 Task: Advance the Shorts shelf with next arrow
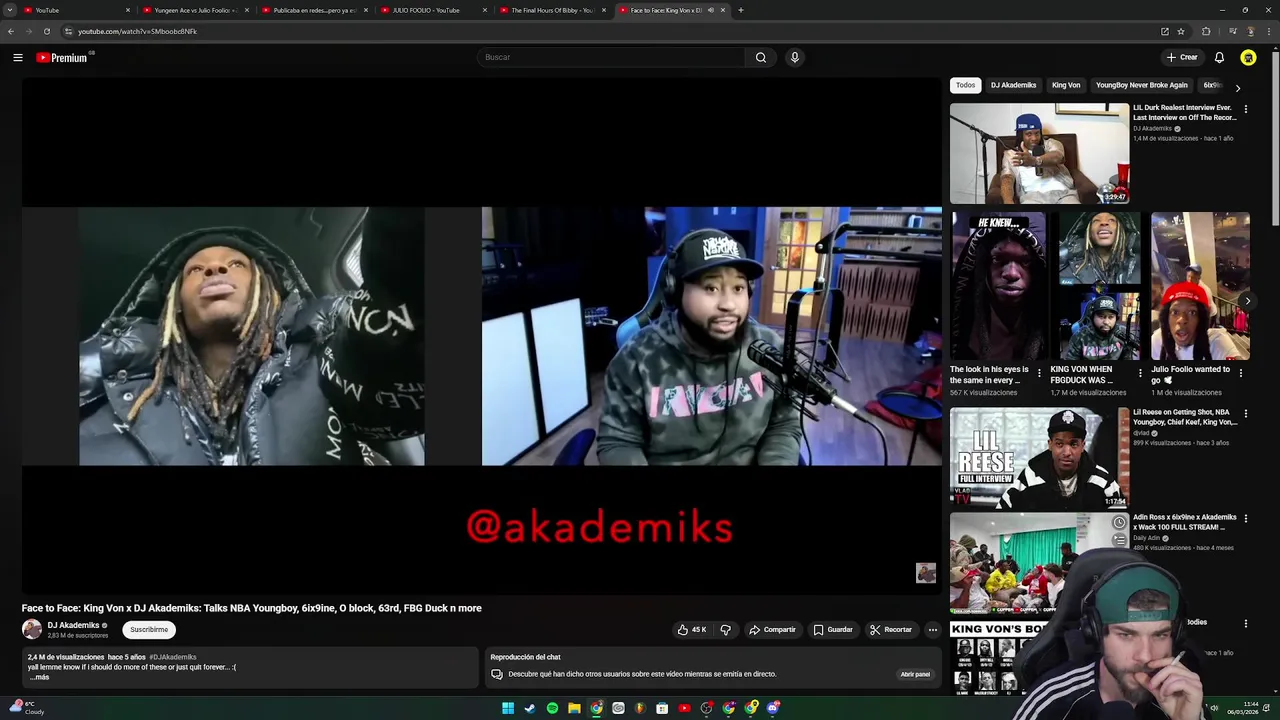(1247, 300)
